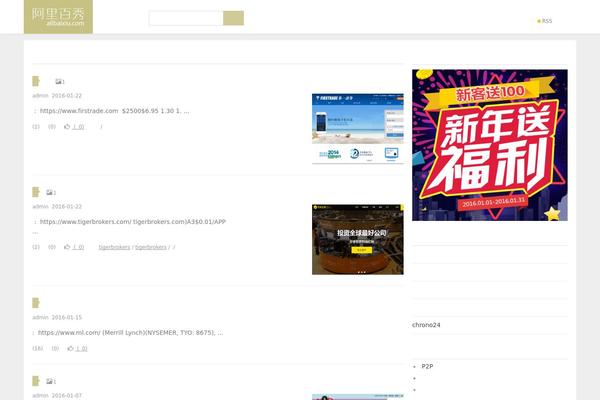Click category flag icon of 2016-01-07 post
Image resolution: width=600 pixels, height=400 pixels.
click(36, 381)
